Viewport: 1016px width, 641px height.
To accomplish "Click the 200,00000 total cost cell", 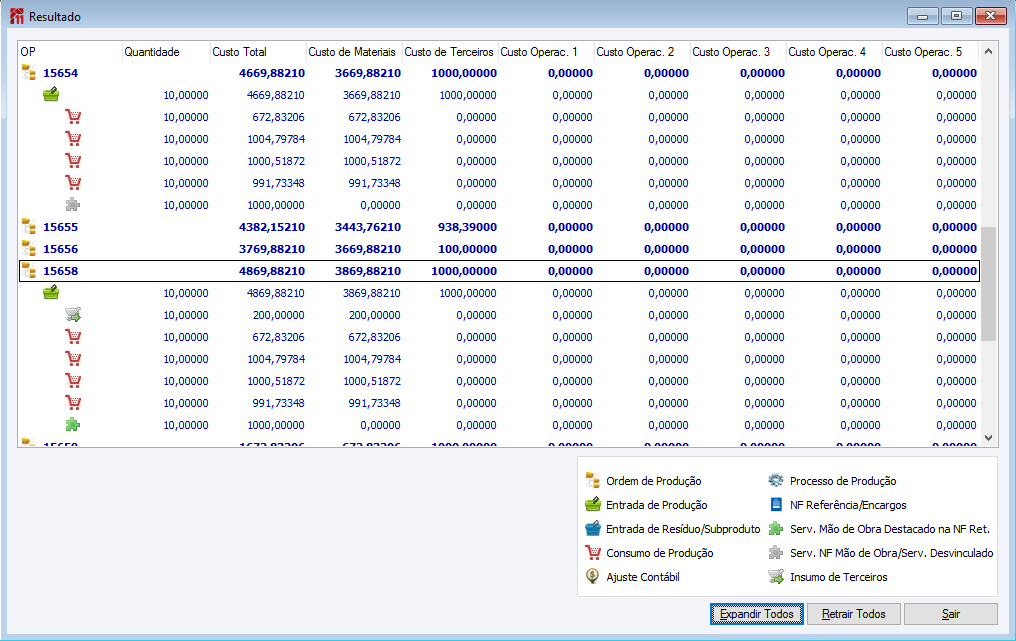I will click(279, 316).
